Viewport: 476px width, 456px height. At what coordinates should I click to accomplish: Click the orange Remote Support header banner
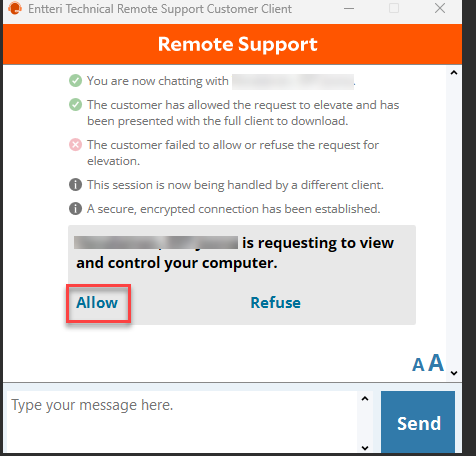click(232, 44)
